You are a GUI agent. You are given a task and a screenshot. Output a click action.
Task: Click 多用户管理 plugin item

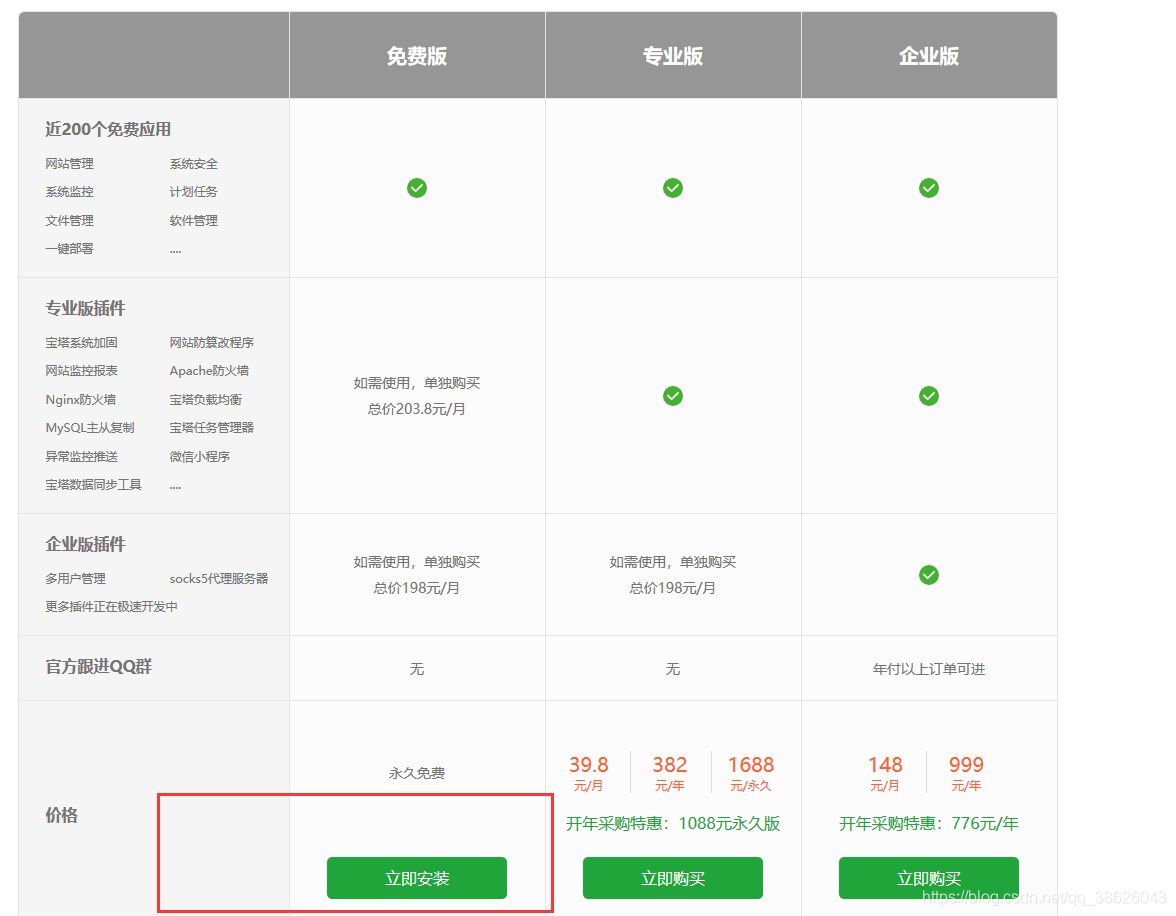[x=75, y=578]
